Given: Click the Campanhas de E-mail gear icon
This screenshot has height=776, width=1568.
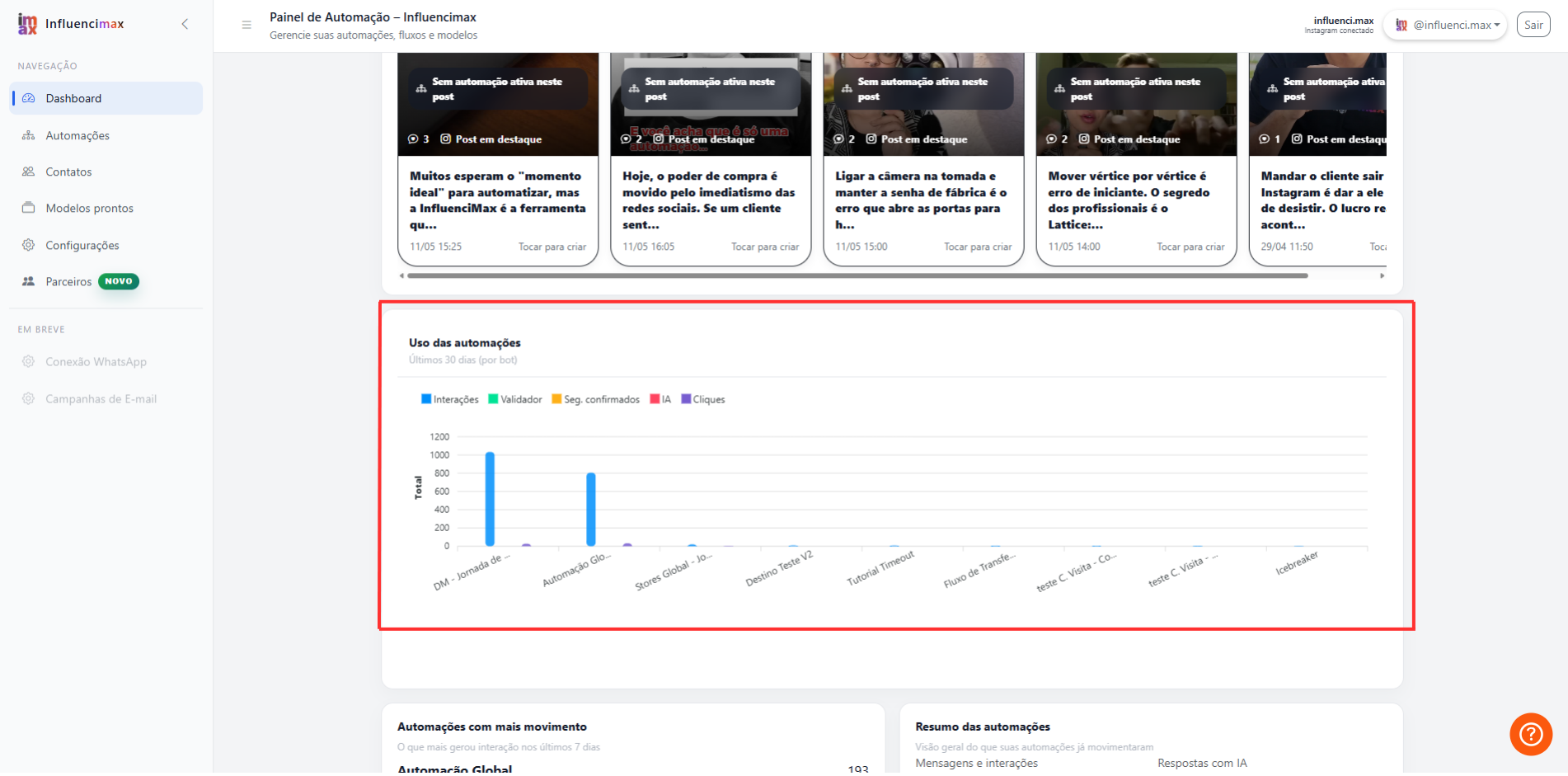Looking at the screenshot, I should click(29, 398).
